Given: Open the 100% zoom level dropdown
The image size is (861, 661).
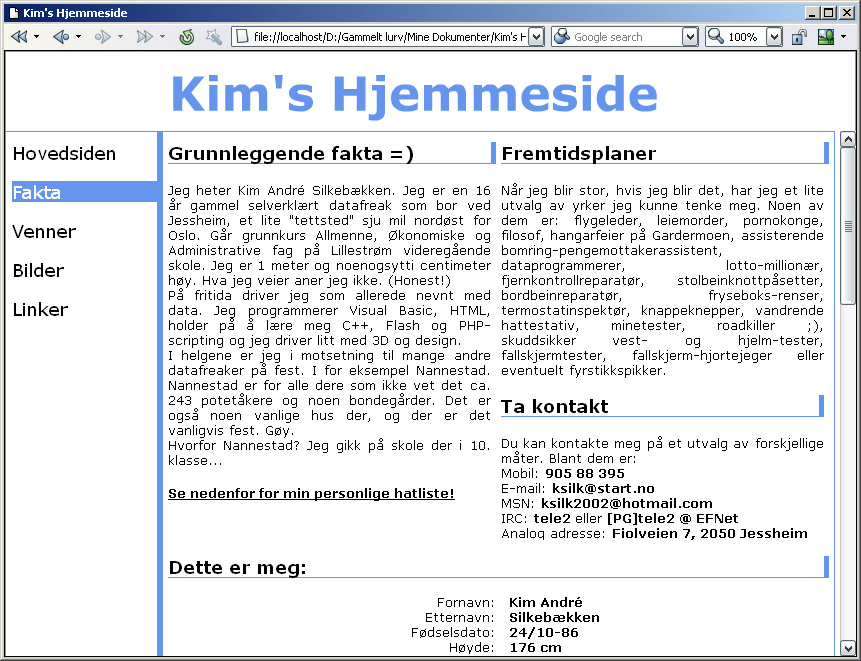Looking at the screenshot, I should (773, 37).
